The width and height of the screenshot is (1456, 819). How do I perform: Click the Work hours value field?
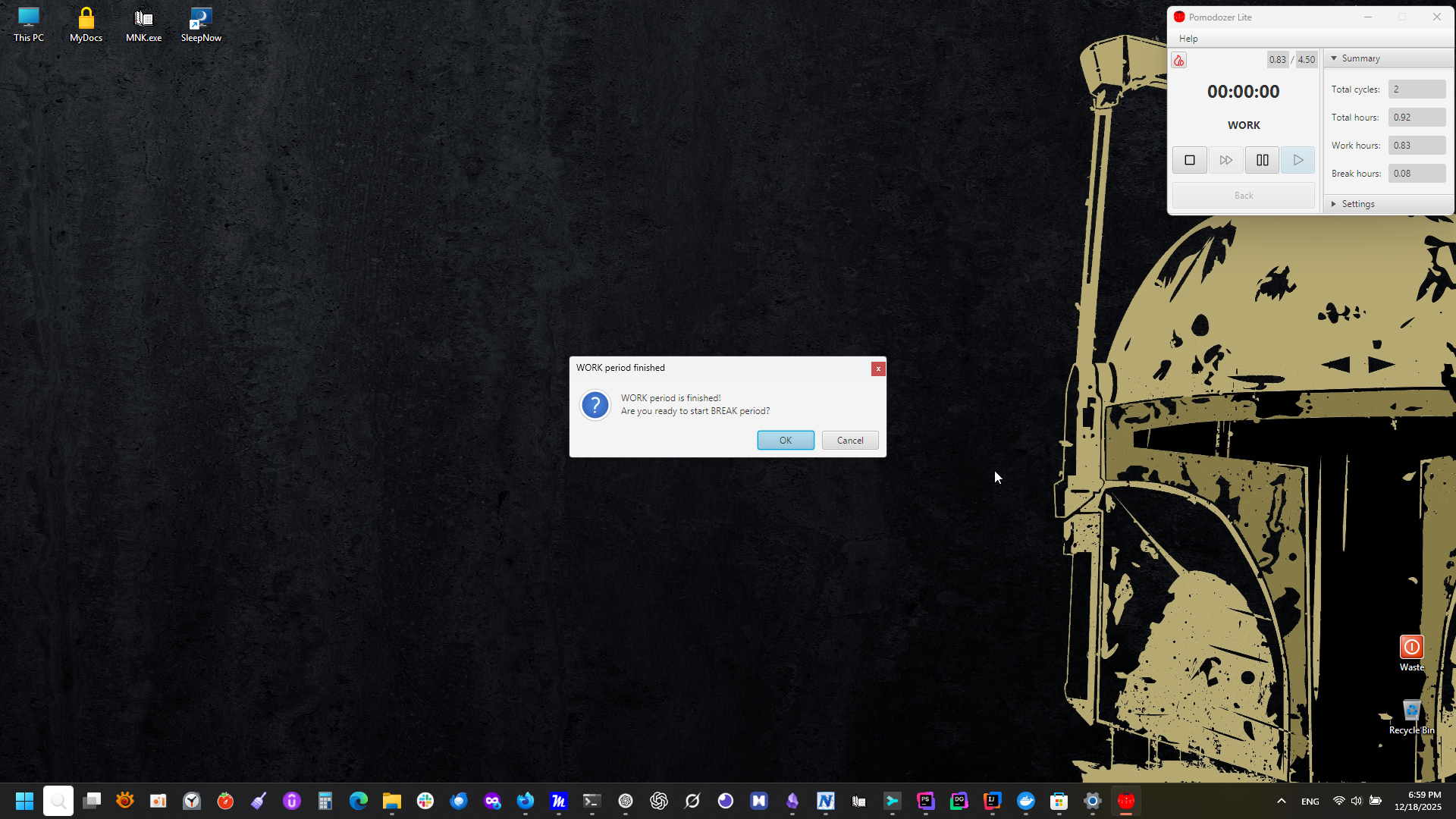[1416, 146]
